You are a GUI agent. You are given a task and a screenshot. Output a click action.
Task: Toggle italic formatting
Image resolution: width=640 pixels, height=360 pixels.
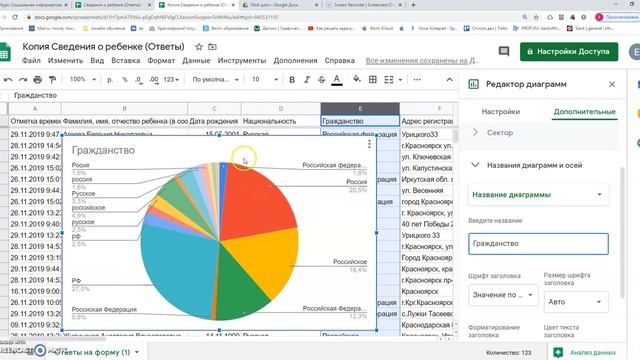pos(307,80)
